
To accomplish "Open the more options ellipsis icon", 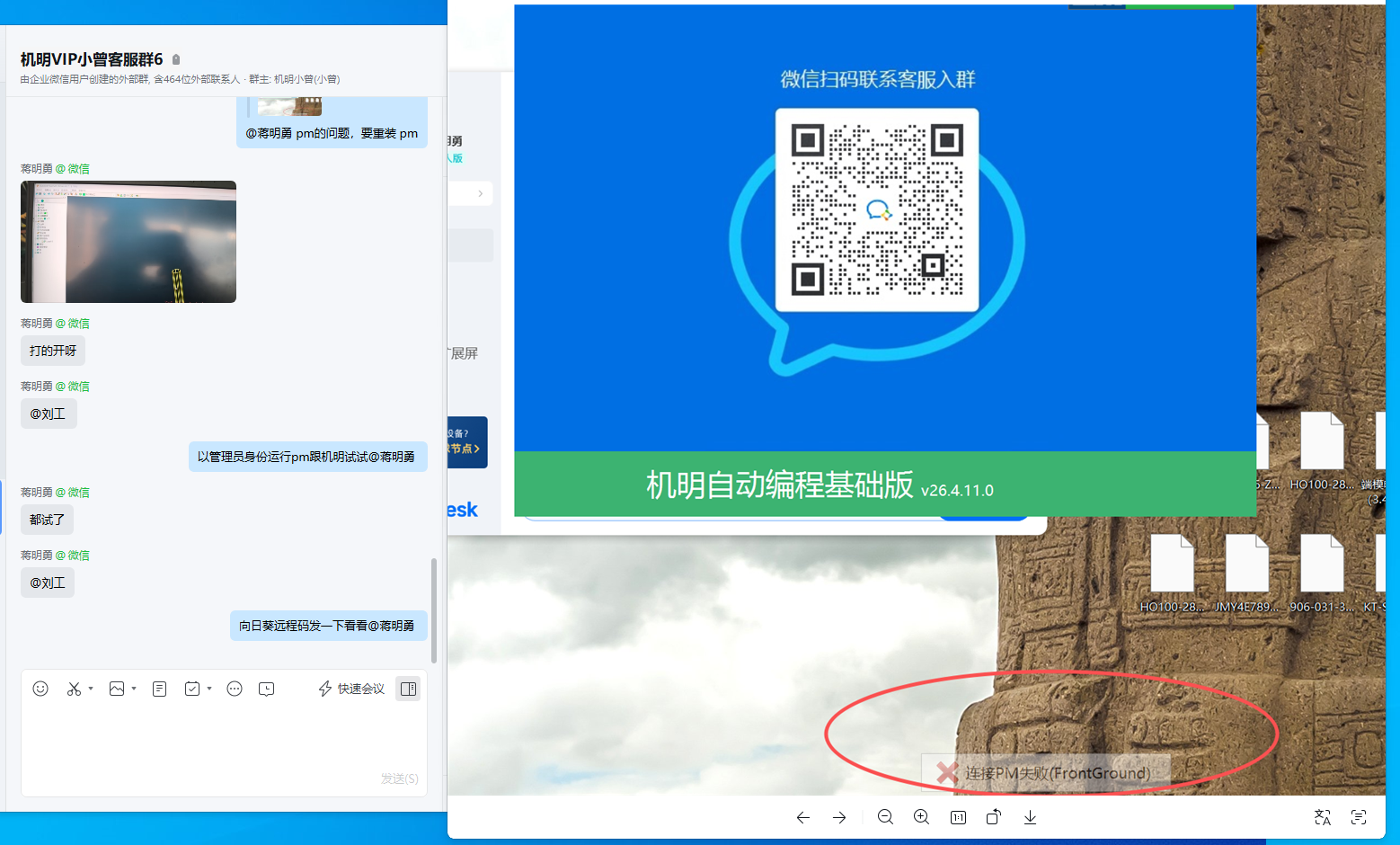I will (x=235, y=689).
